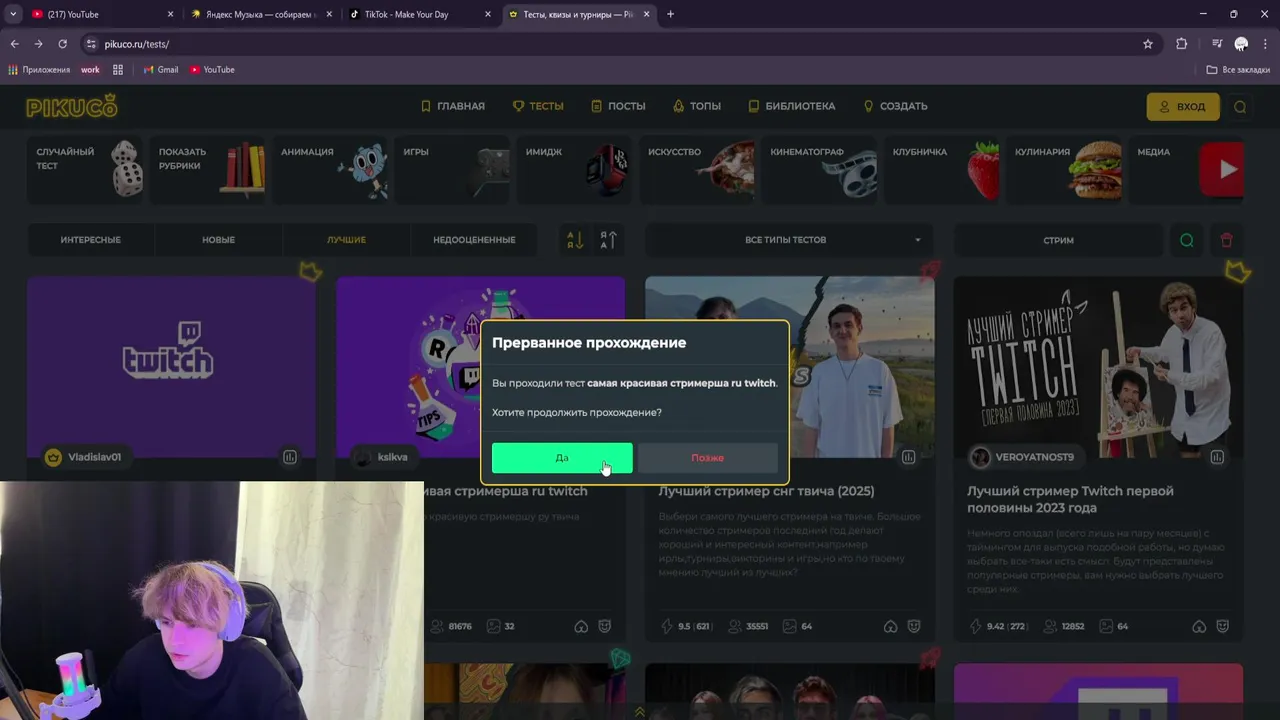Viewport: 1280px width, 720px height.
Task: Click the ВХОД login button
Action: (1183, 107)
